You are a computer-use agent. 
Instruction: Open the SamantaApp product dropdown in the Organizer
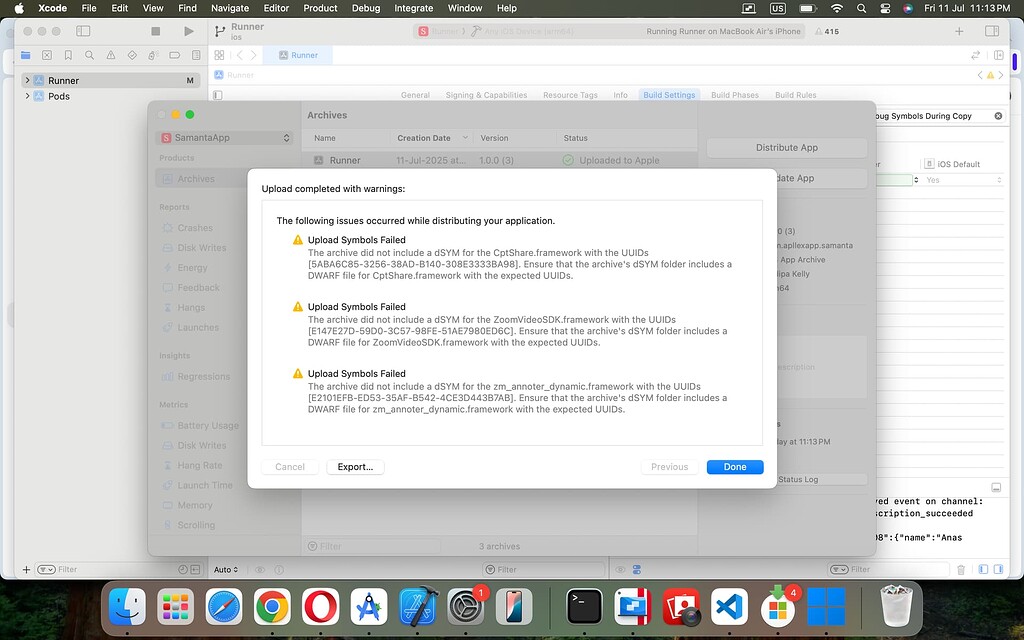pos(225,138)
